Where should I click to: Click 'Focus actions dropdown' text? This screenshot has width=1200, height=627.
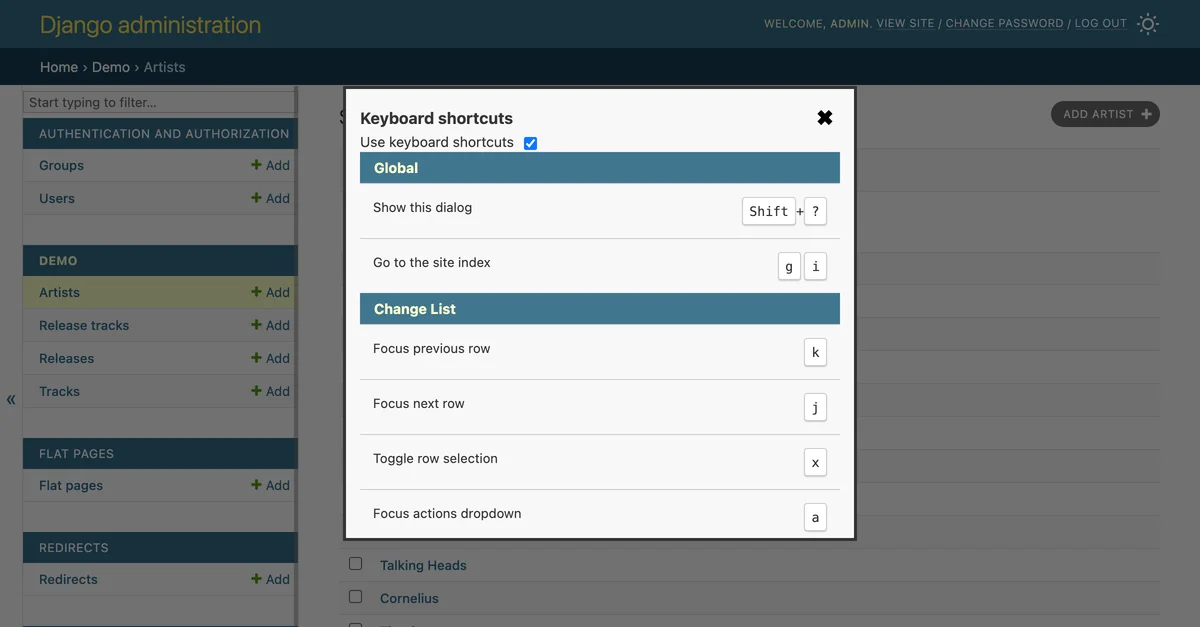point(447,513)
